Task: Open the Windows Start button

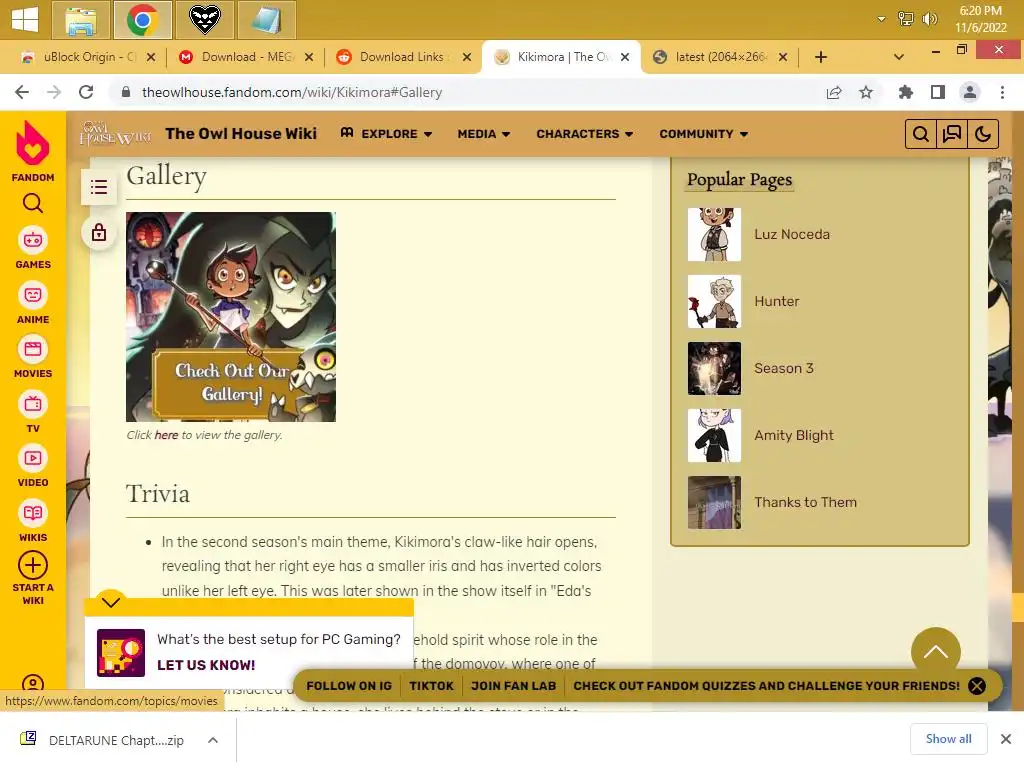Action: [25, 19]
